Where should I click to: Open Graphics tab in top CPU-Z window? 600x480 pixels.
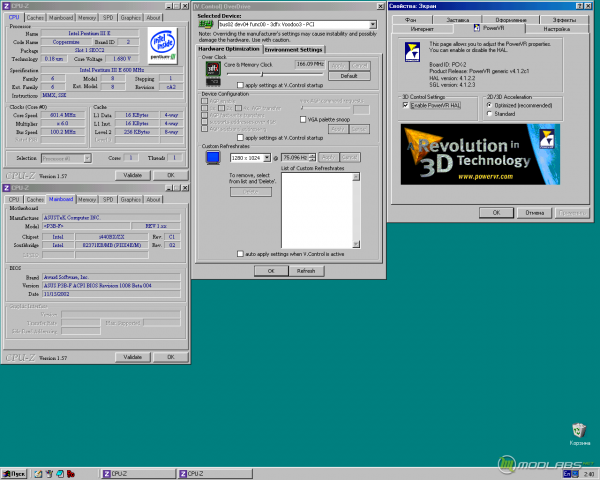click(x=130, y=18)
